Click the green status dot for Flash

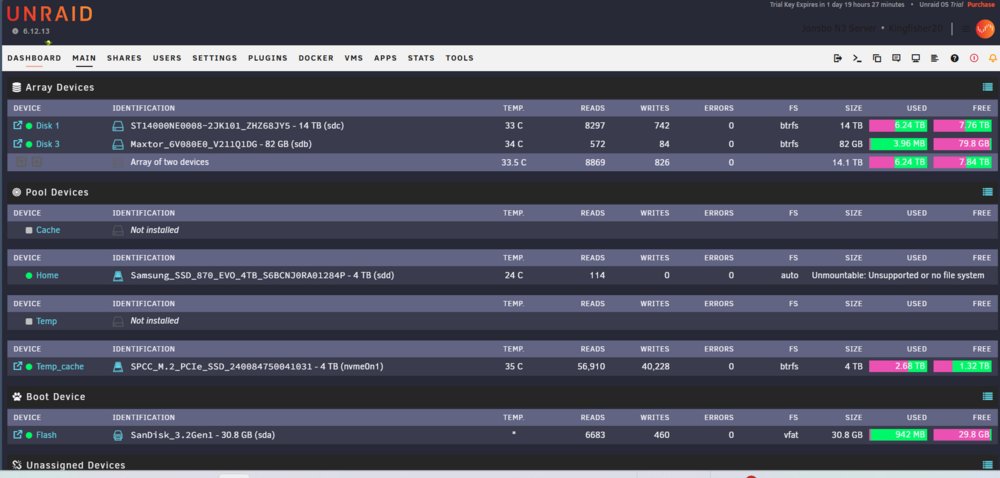(x=29, y=435)
